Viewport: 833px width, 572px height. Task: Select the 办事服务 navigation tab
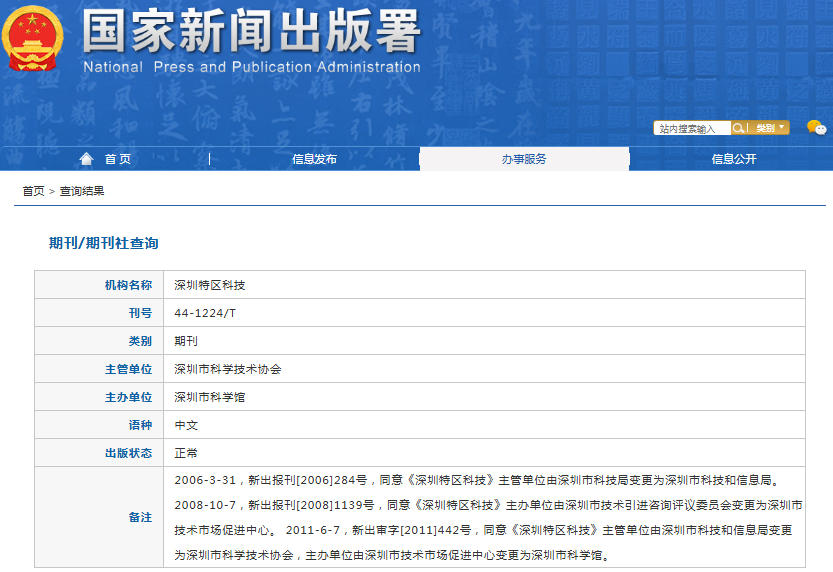pos(524,159)
